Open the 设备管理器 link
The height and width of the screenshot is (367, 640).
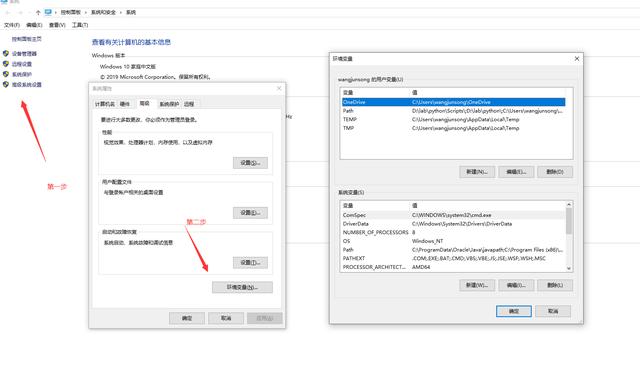[x=24, y=53]
